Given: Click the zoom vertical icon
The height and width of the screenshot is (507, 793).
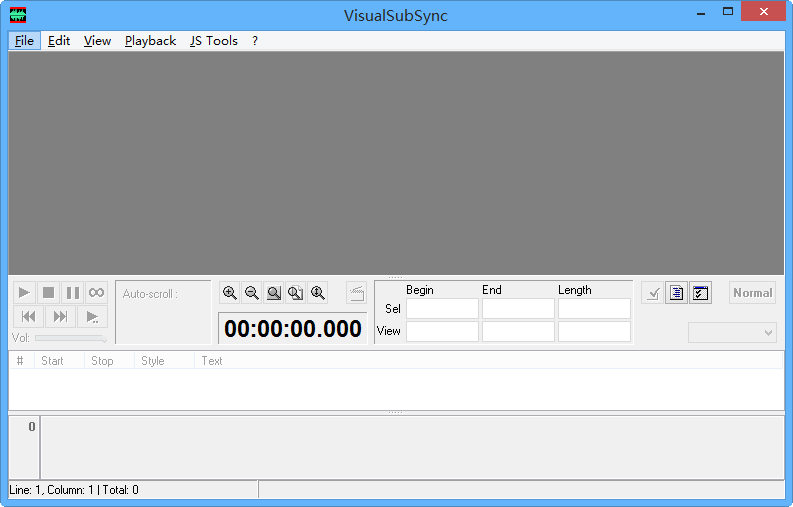Looking at the screenshot, I should [x=318, y=293].
